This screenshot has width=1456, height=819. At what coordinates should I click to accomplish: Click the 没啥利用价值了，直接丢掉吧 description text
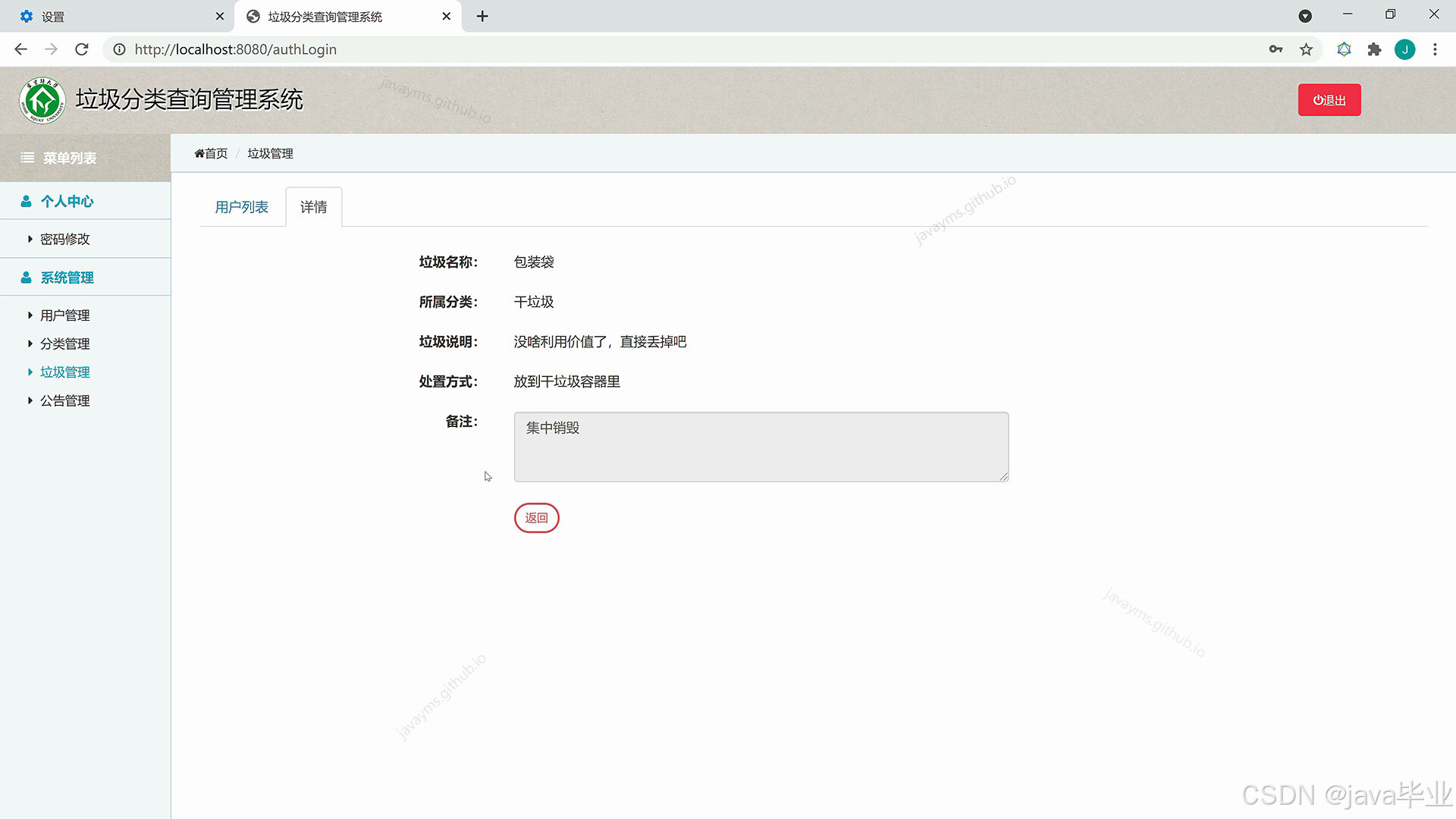pyautogui.click(x=600, y=342)
